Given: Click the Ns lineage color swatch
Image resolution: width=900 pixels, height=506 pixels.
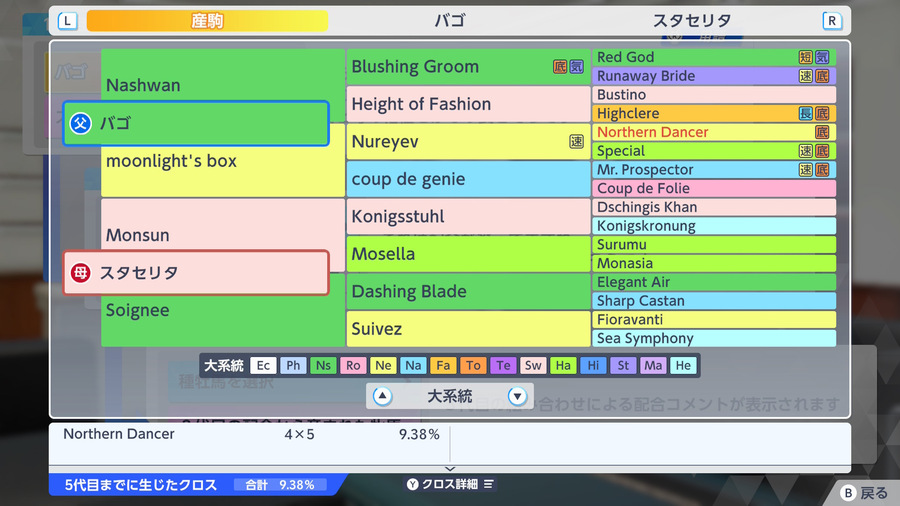Looking at the screenshot, I should pos(323,365).
